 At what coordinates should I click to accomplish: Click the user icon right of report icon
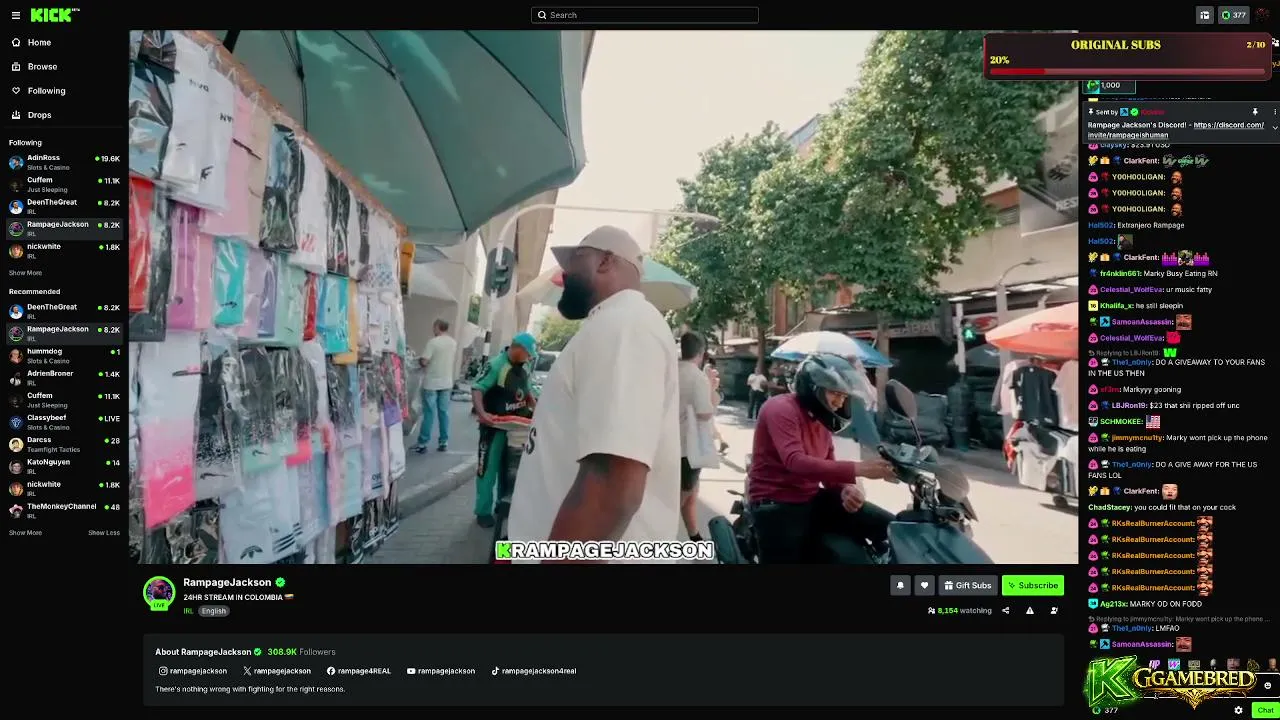(x=1054, y=611)
